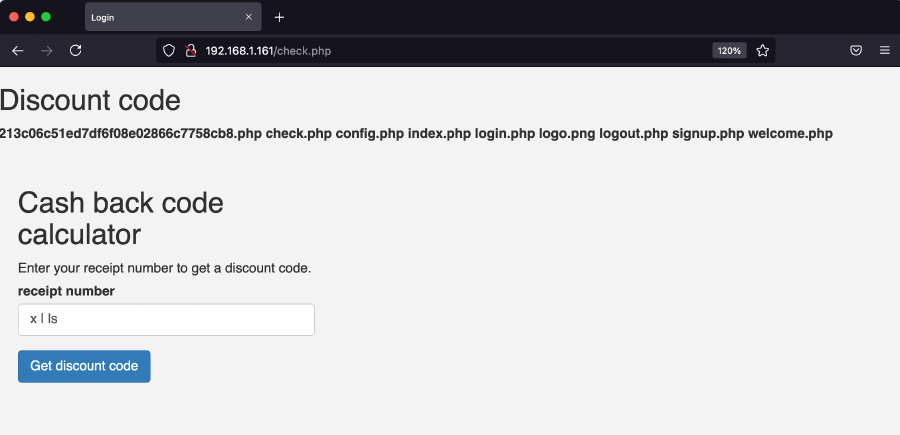Click the browser back arrow

(17, 50)
